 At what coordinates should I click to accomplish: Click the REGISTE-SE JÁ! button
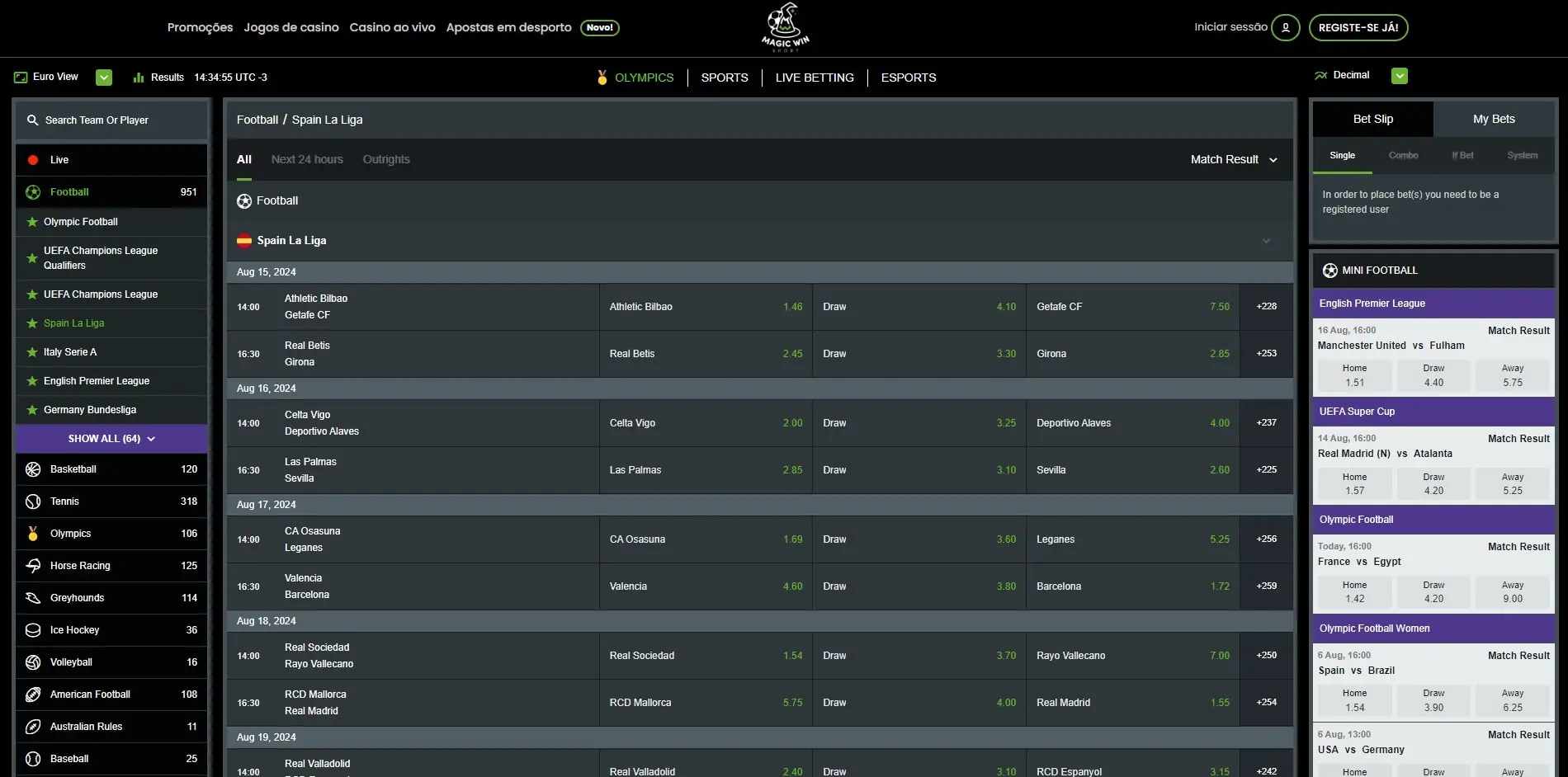[x=1358, y=27]
